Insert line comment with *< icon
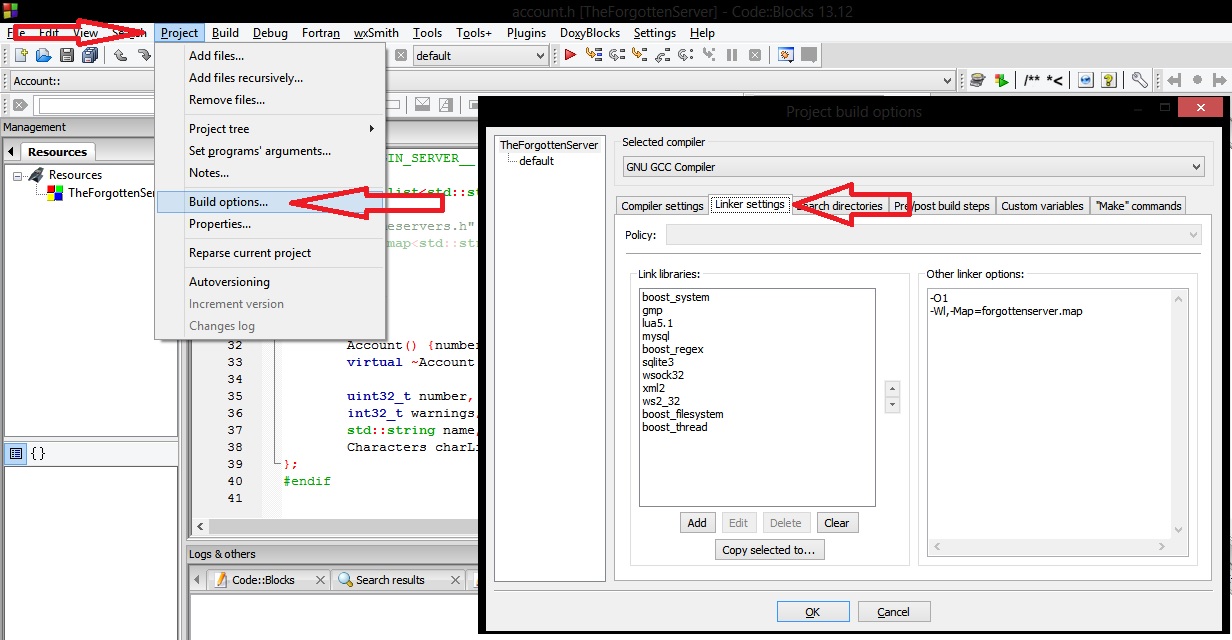The image size is (1232, 640). point(1054,80)
